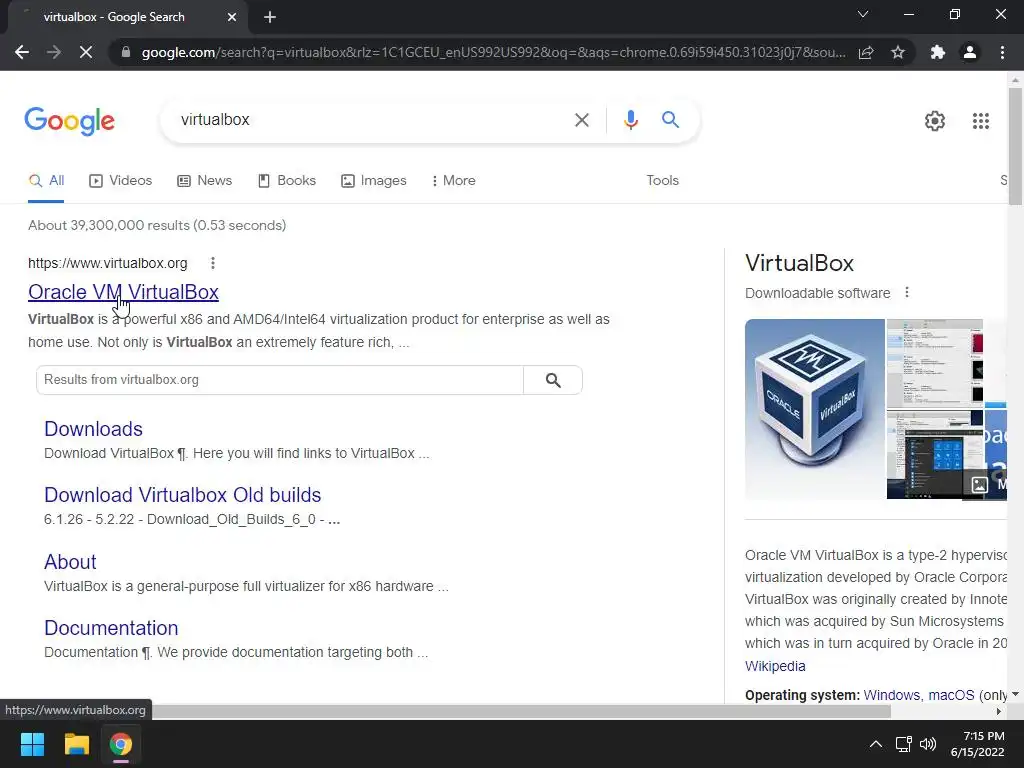Open the Oracle VM VirtualBox result link
This screenshot has width=1024, height=768.
click(123, 292)
